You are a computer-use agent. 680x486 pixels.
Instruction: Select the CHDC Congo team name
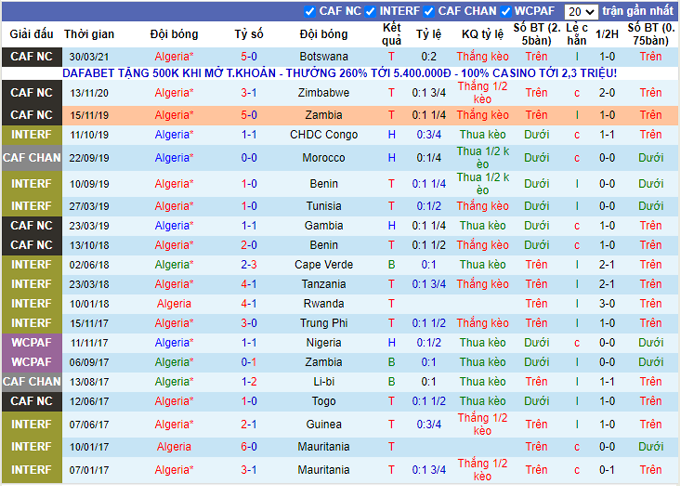point(324,134)
